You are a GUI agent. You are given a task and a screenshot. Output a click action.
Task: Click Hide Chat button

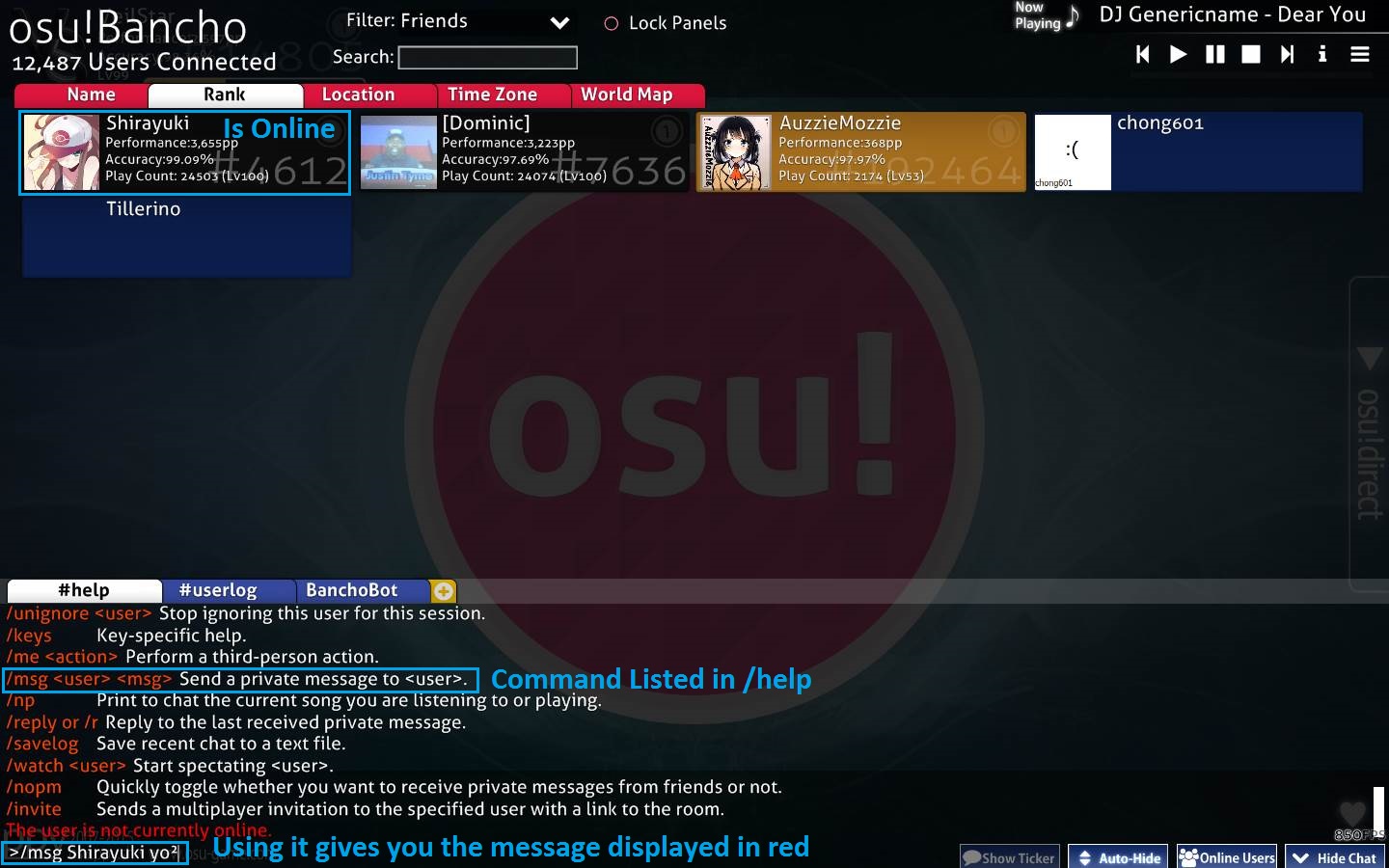1336,857
